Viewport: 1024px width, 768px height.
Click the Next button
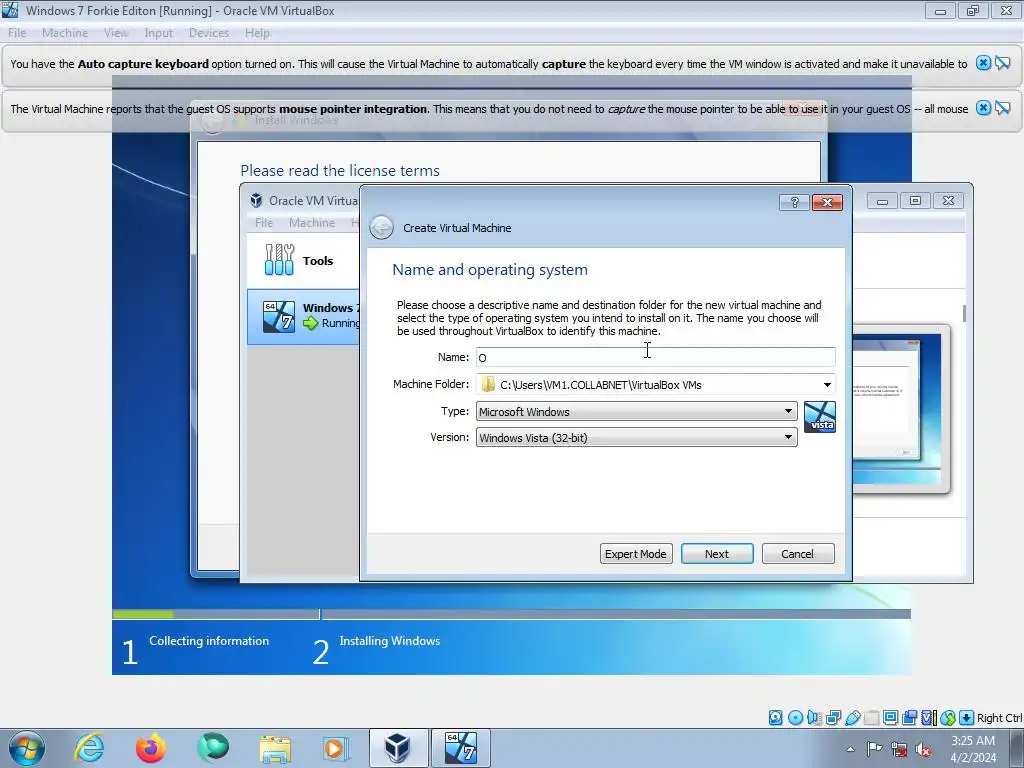pos(717,554)
